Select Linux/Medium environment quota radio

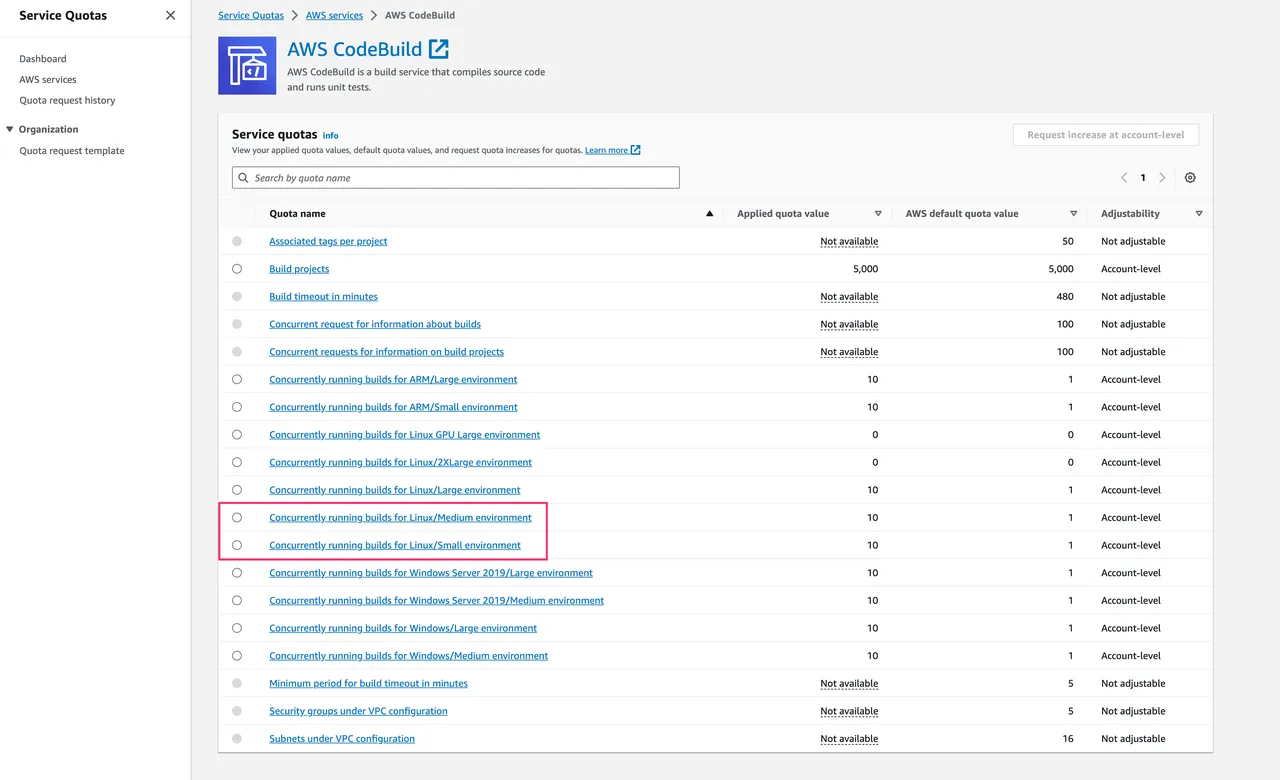237,518
